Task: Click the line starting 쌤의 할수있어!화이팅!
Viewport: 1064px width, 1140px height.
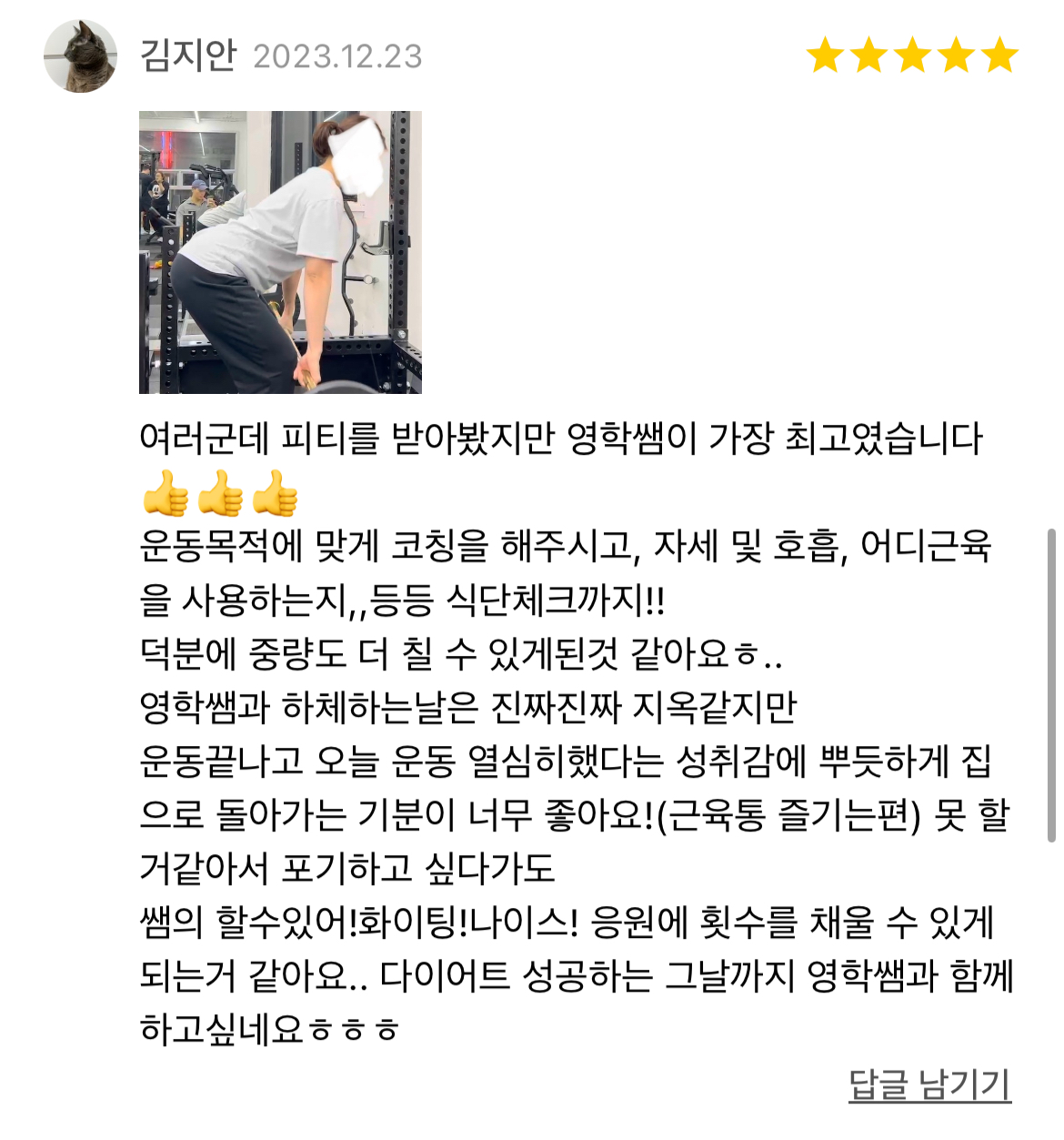Action: [567, 922]
